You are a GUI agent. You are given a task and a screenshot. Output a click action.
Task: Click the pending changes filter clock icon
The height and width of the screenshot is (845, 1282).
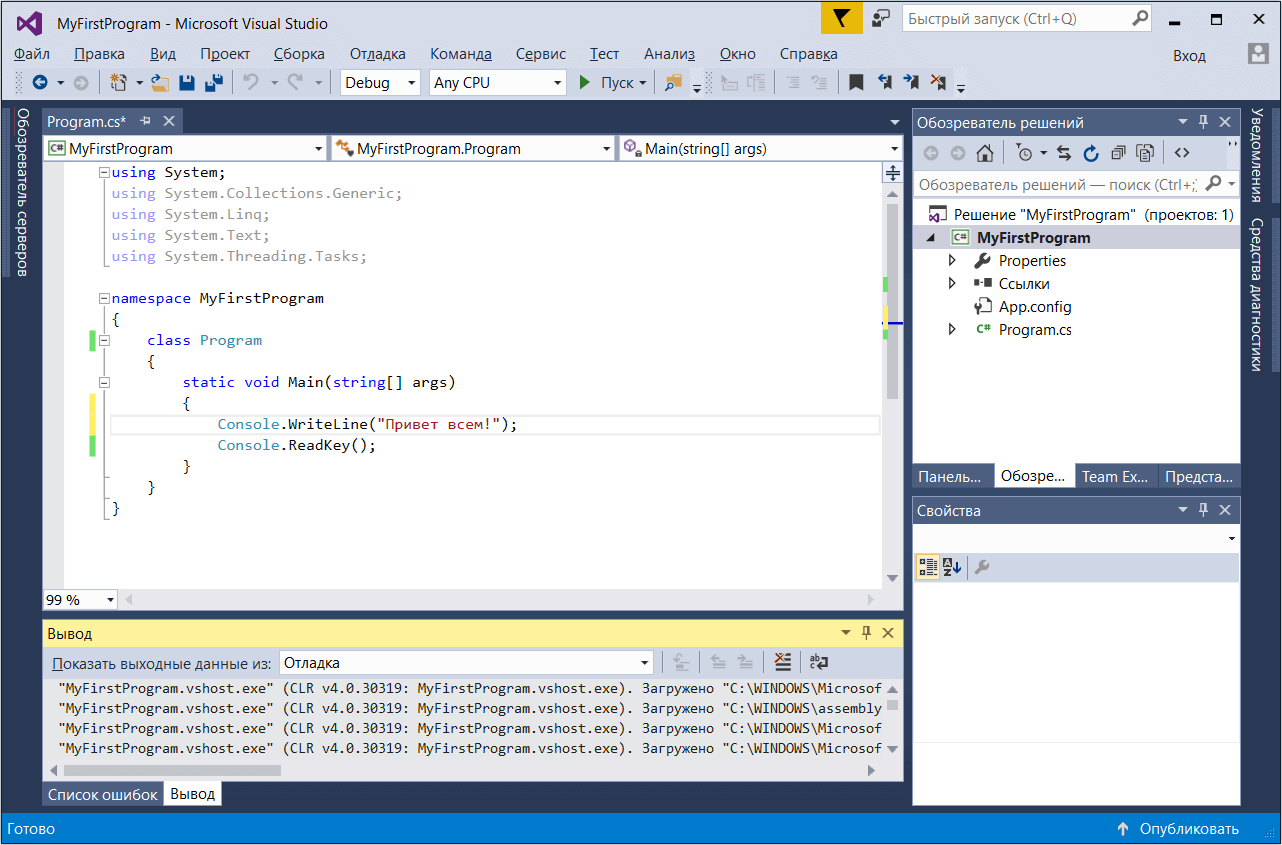1024,153
